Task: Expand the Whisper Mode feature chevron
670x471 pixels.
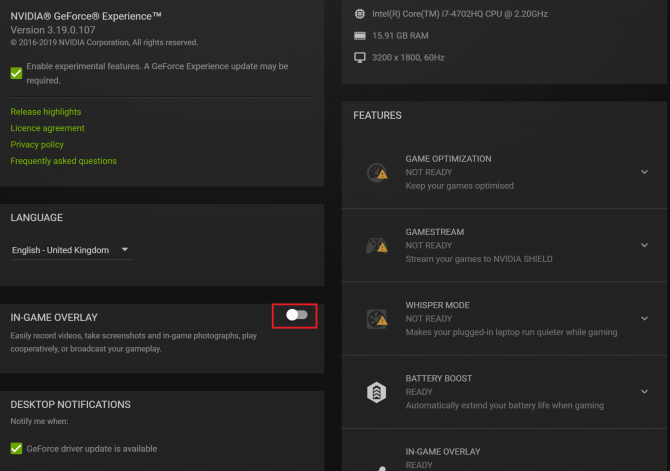Action: [x=644, y=318]
